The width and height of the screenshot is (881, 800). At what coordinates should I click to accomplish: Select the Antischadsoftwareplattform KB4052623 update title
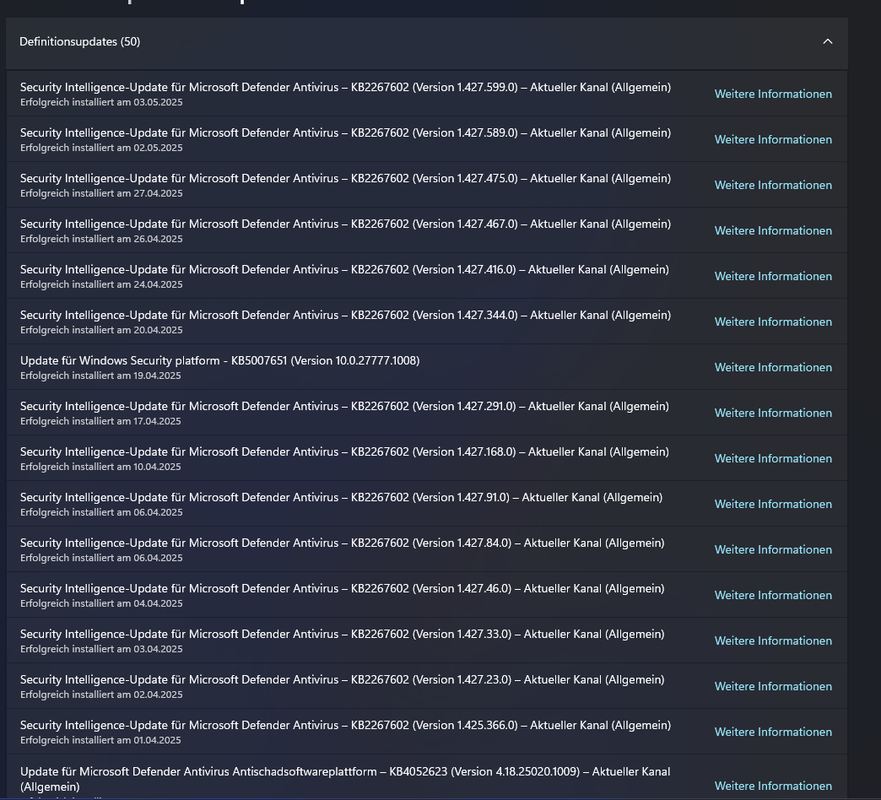tap(345, 779)
